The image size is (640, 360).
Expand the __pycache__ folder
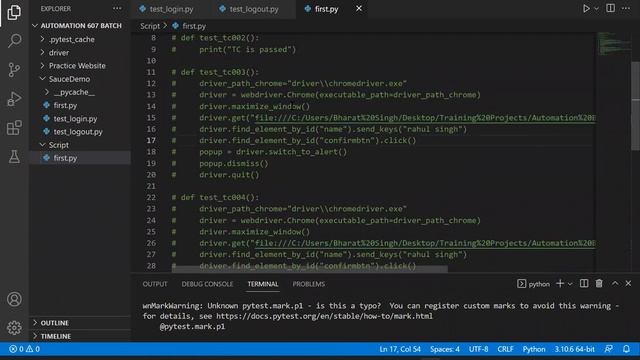tap(80, 92)
